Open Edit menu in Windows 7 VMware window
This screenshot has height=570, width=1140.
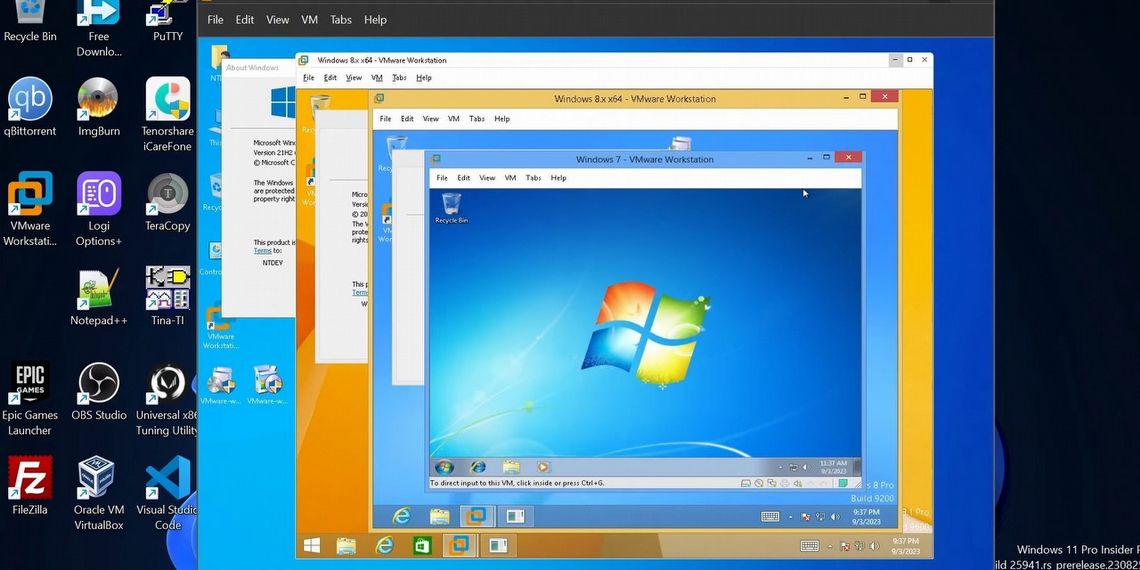(464, 177)
